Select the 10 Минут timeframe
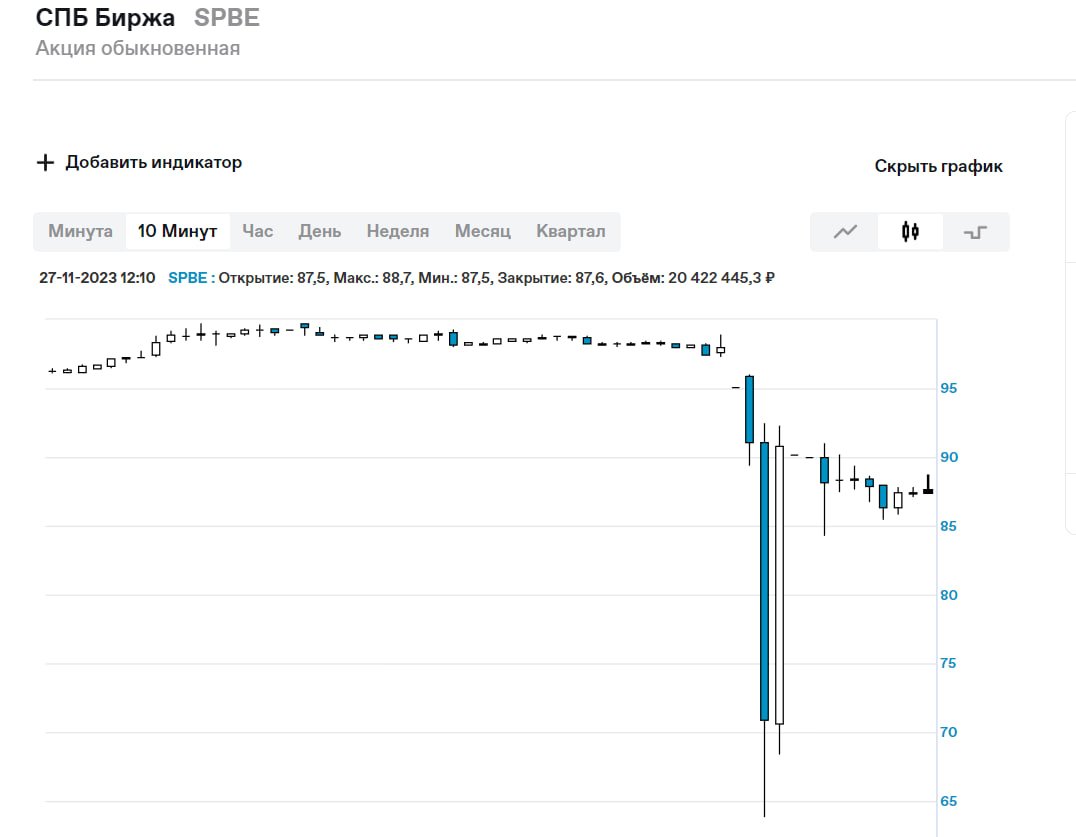The height and width of the screenshot is (837, 1076). point(177,231)
